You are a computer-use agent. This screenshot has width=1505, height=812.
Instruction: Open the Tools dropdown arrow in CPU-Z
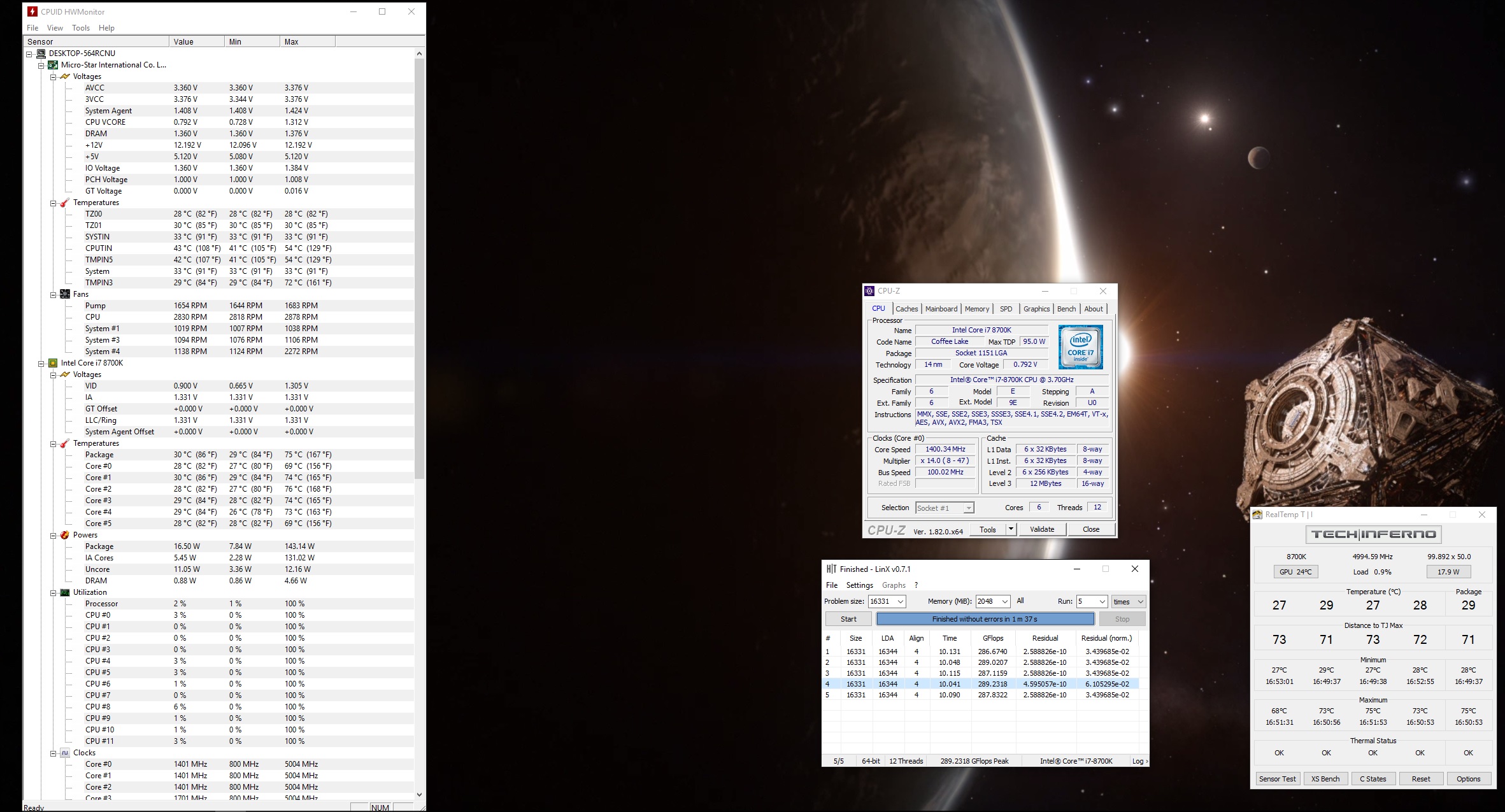coord(1011,529)
